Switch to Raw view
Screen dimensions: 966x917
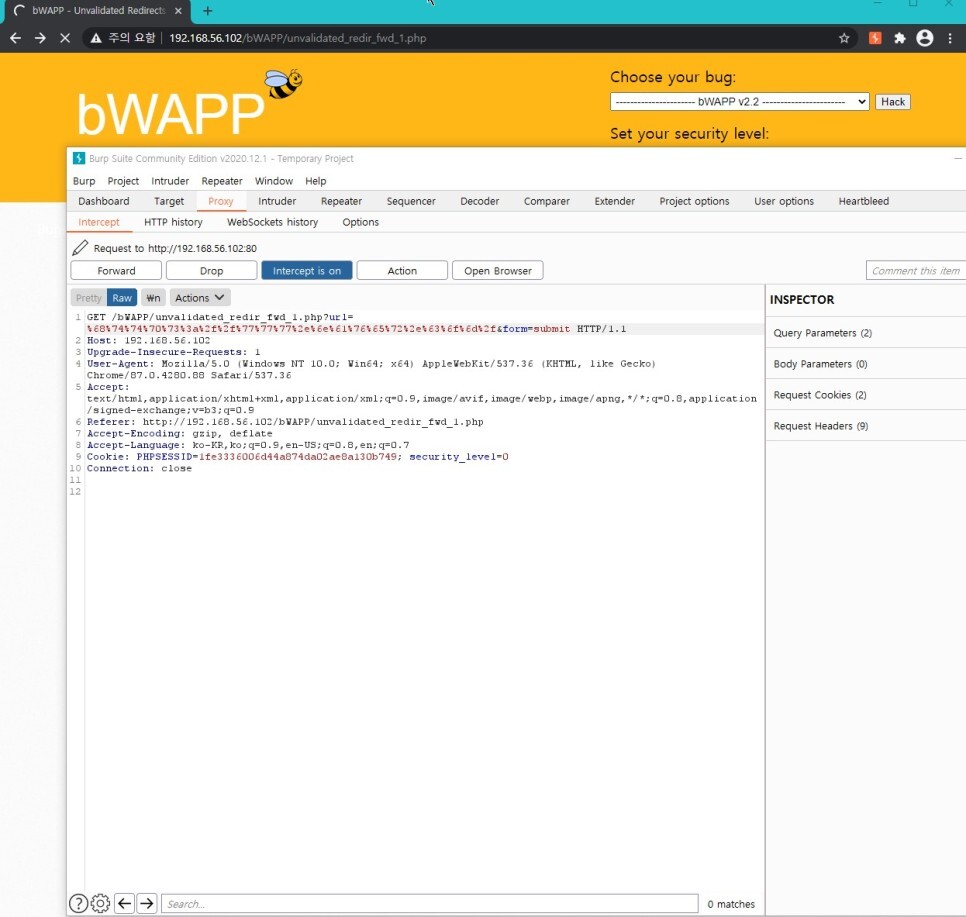point(122,298)
